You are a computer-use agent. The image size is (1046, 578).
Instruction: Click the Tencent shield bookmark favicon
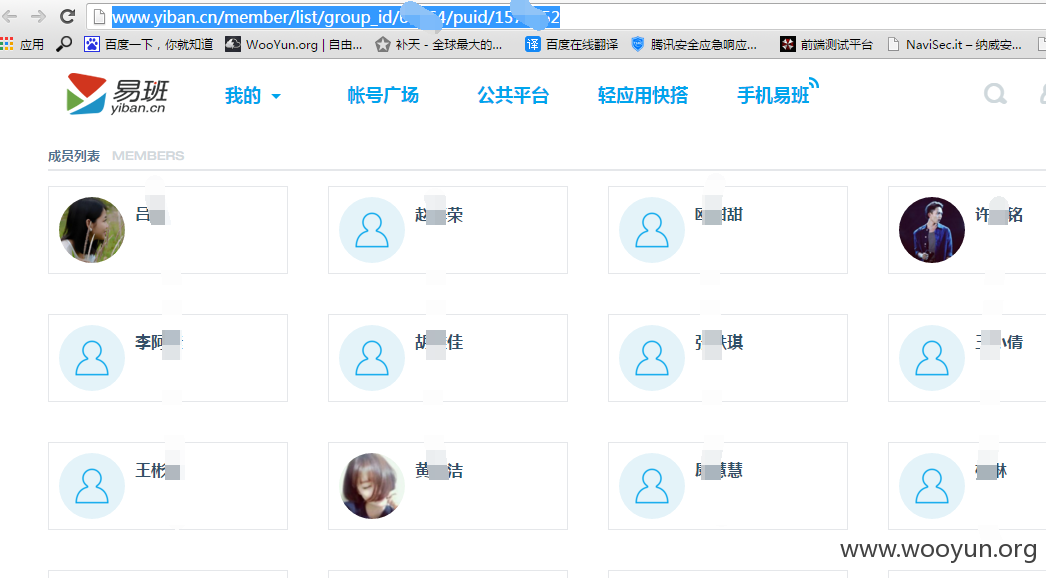click(x=638, y=45)
